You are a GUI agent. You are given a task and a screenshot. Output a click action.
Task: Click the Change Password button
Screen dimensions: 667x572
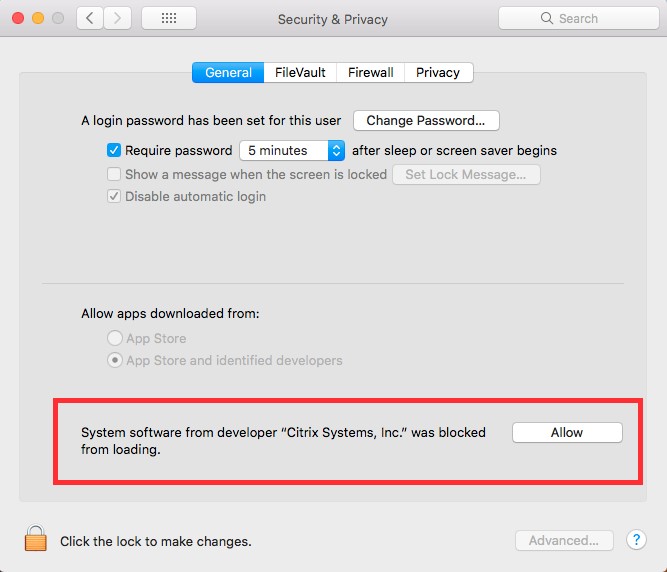click(x=426, y=120)
